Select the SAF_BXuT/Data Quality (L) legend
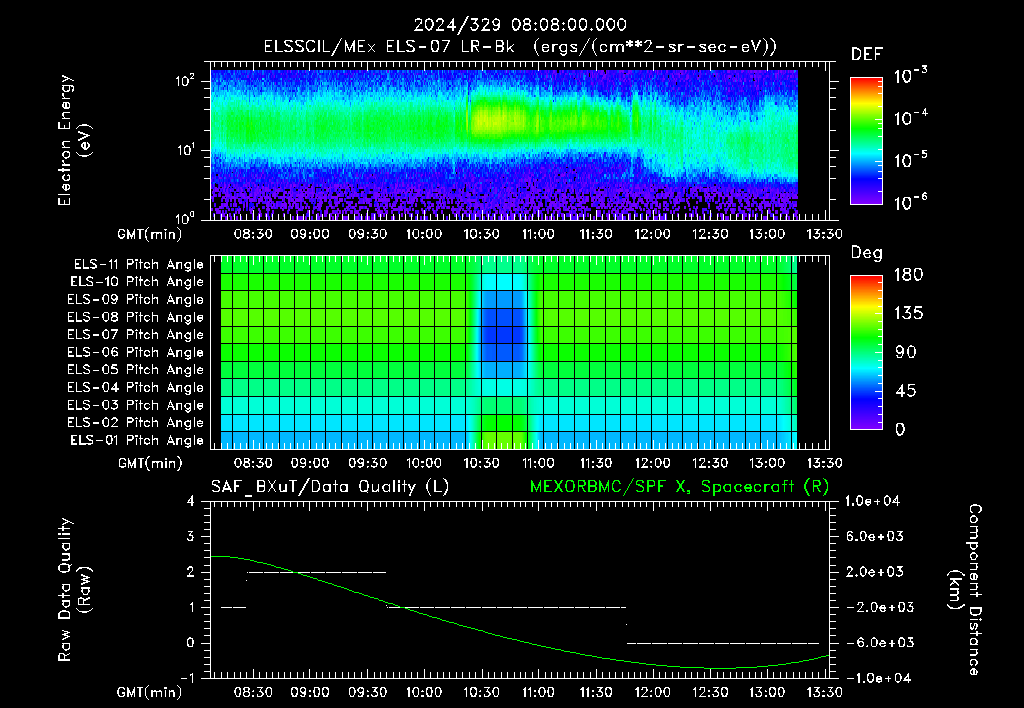The height and width of the screenshot is (708, 1024). point(330,487)
